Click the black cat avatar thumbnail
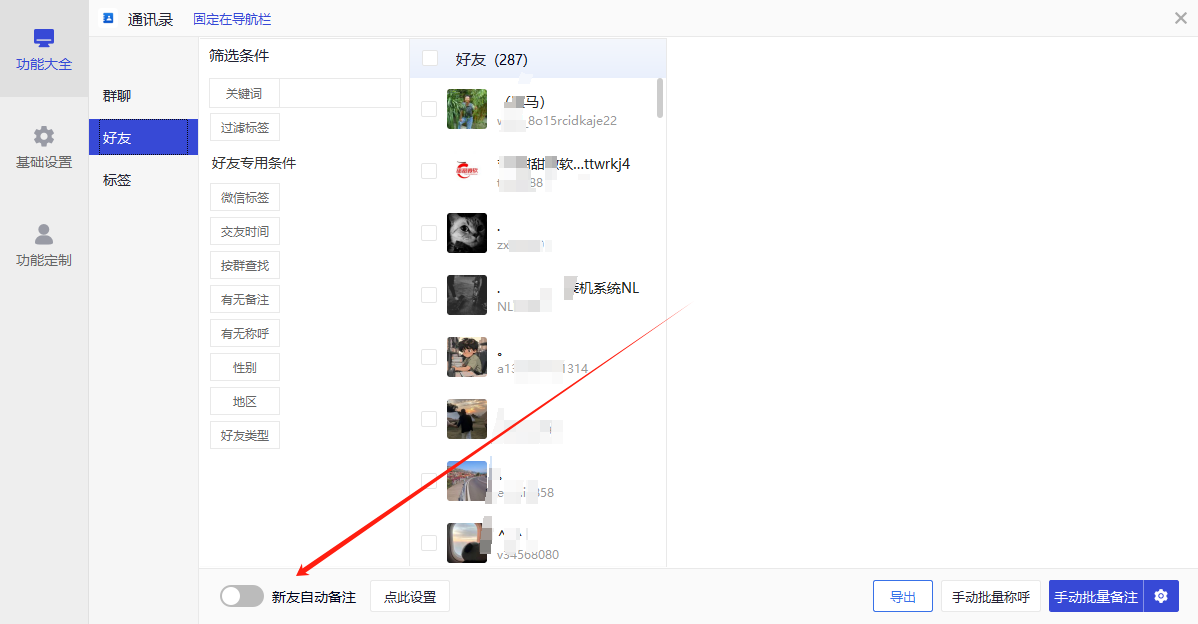1198x624 pixels. pyautogui.click(x=467, y=233)
